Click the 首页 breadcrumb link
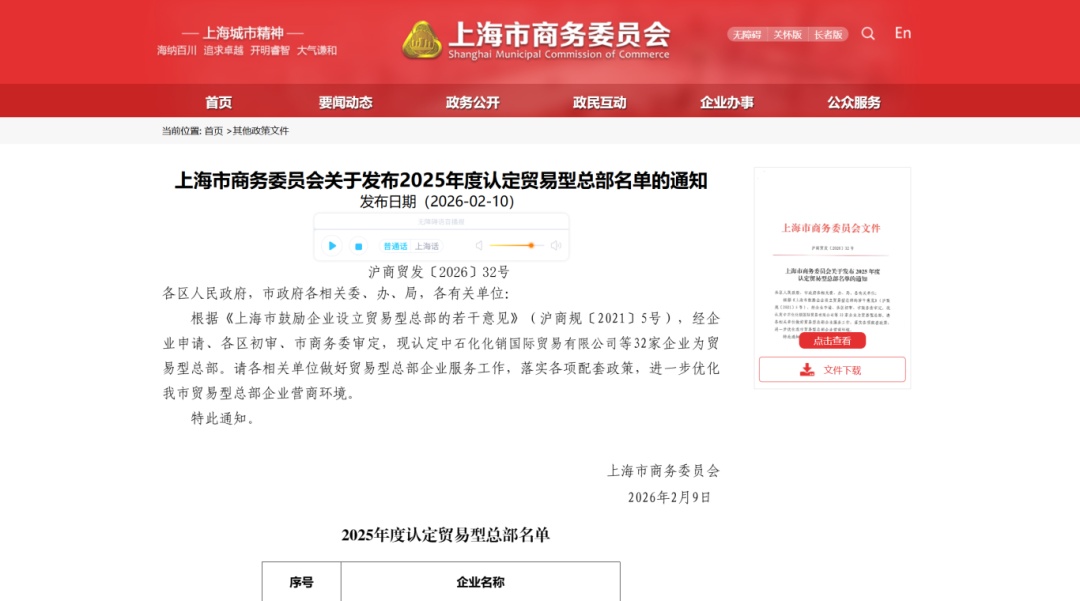1080x601 pixels. point(214,131)
